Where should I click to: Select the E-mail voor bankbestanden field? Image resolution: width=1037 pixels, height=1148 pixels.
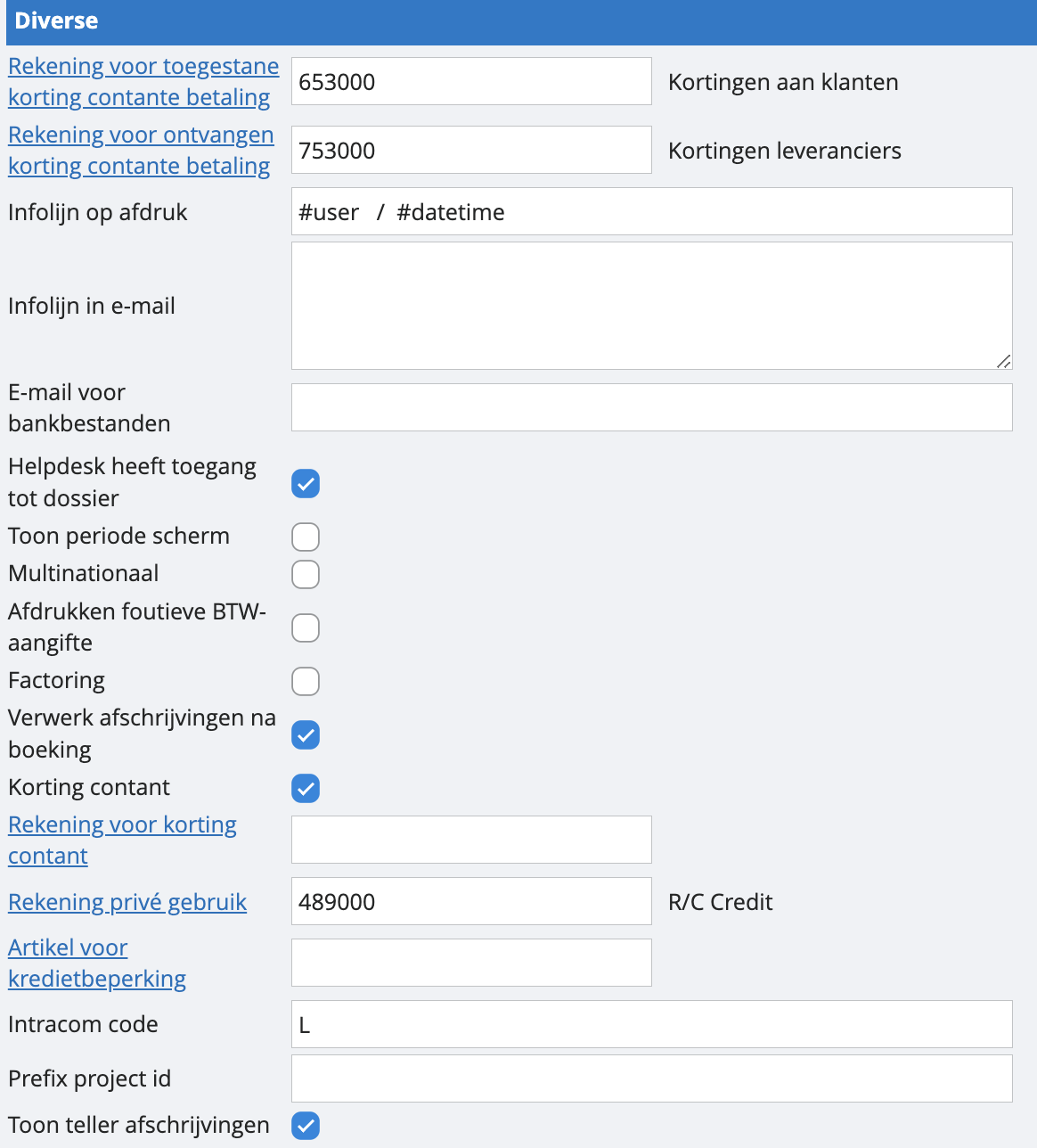click(x=651, y=408)
